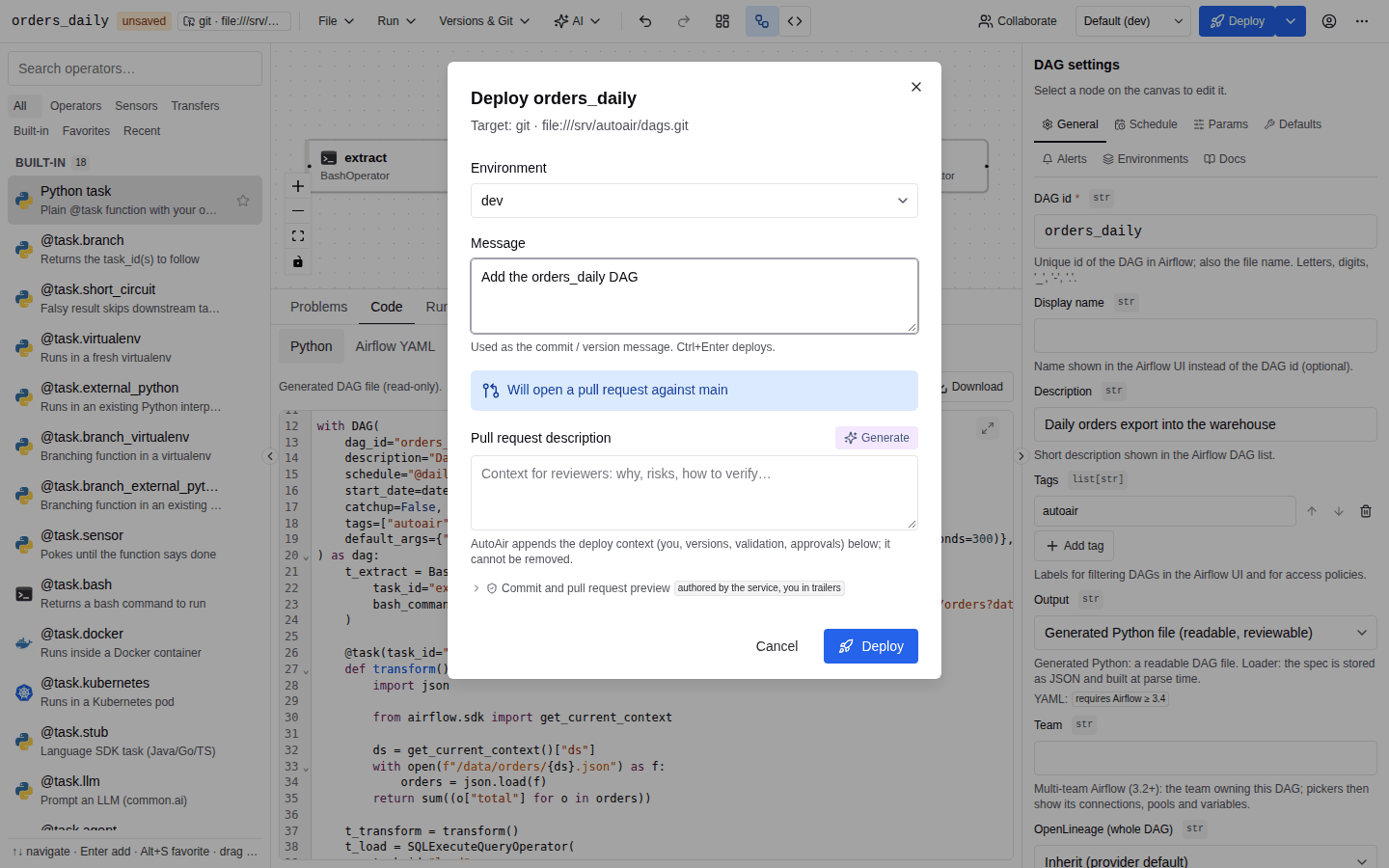Focus the Search operators field
Image resolution: width=1389 pixels, height=868 pixels.
[x=135, y=68]
